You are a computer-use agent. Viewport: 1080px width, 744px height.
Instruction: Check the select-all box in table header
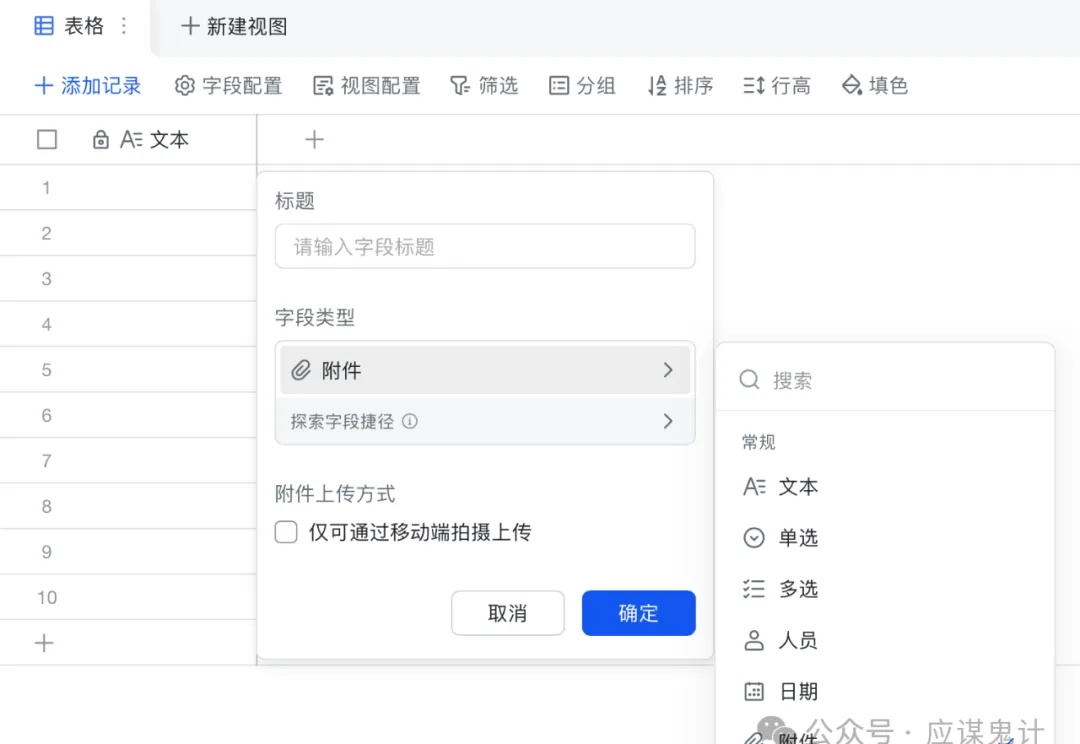46,139
